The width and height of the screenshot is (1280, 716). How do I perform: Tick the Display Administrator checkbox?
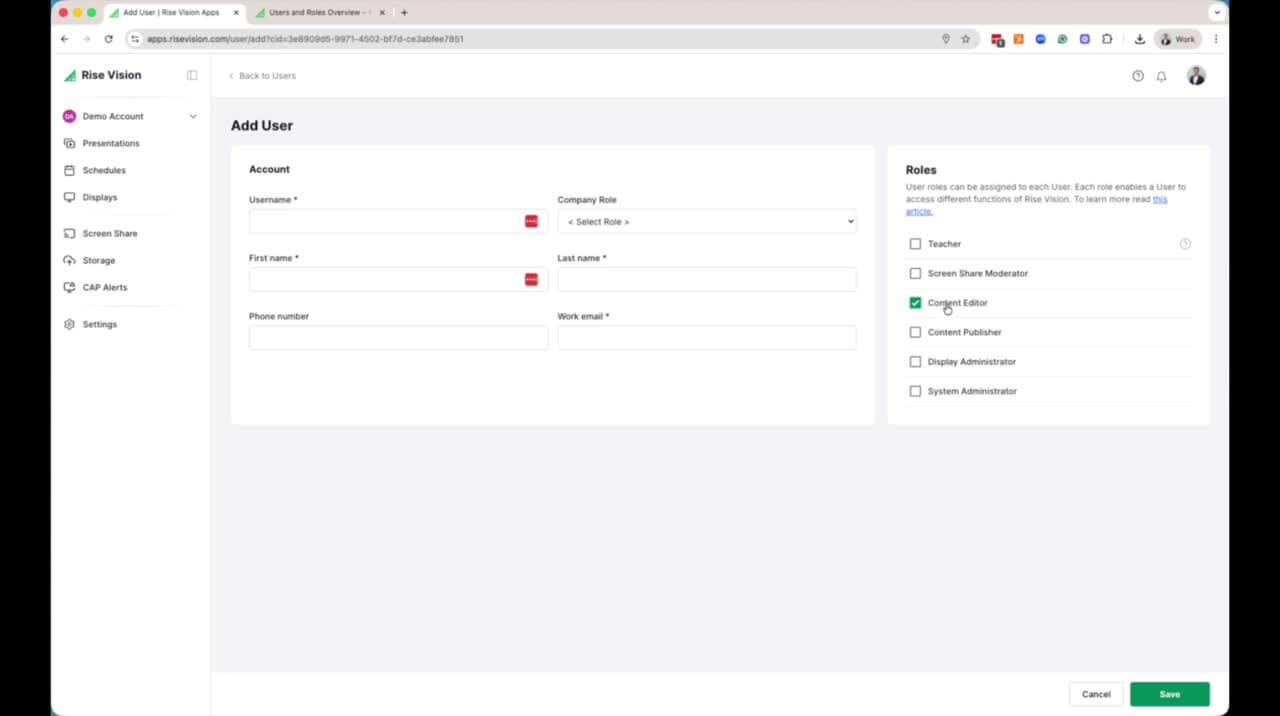click(915, 362)
